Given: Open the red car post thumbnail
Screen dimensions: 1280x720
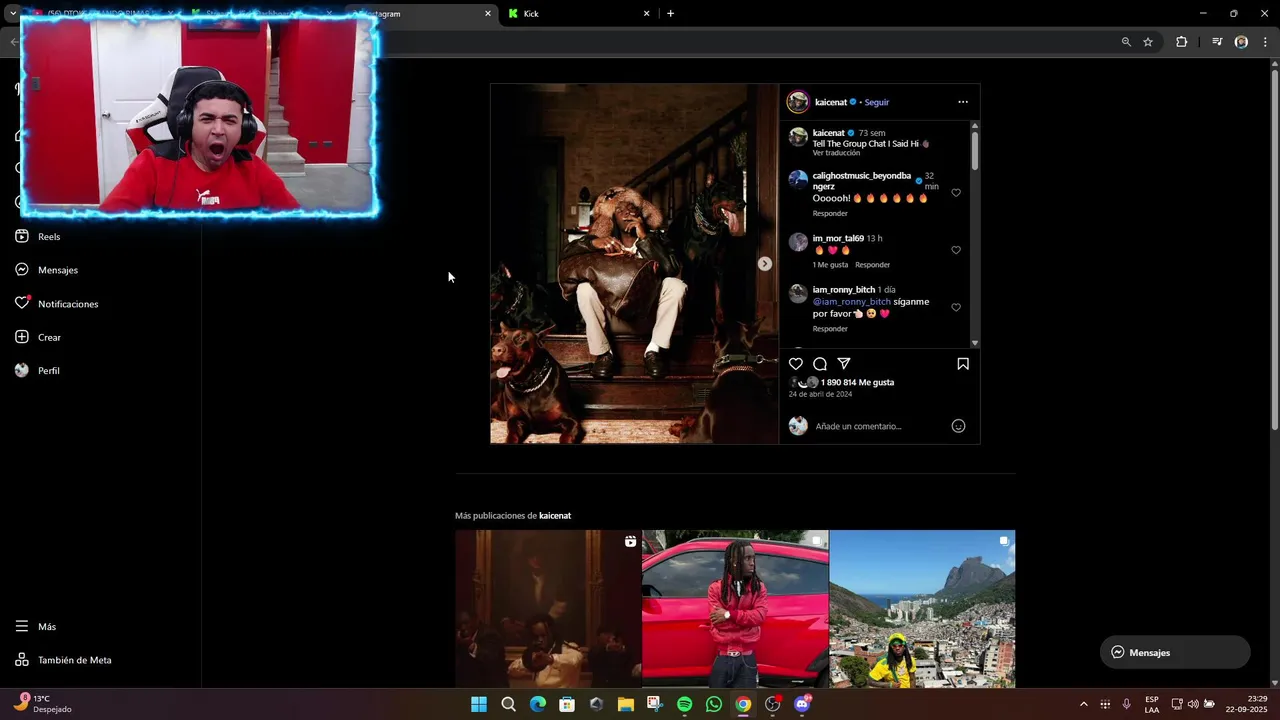Looking at the screenshot, I should pyautogui.click(x=735, y=609).
